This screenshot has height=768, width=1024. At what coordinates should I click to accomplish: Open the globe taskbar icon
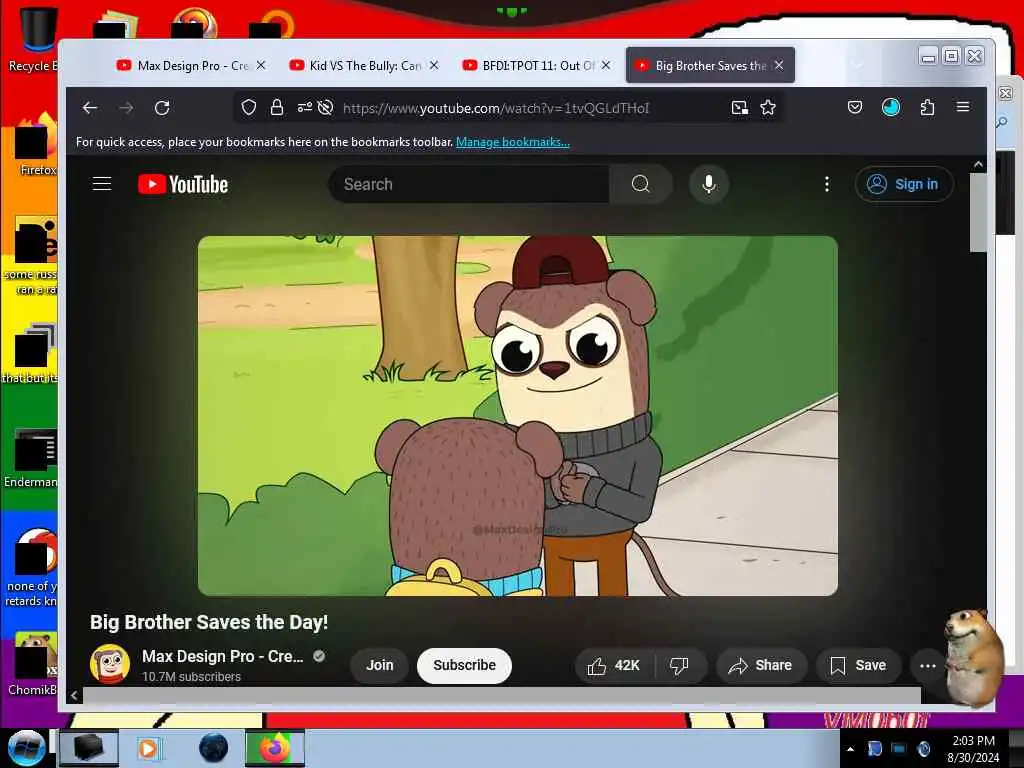click(x=214, y=748)
